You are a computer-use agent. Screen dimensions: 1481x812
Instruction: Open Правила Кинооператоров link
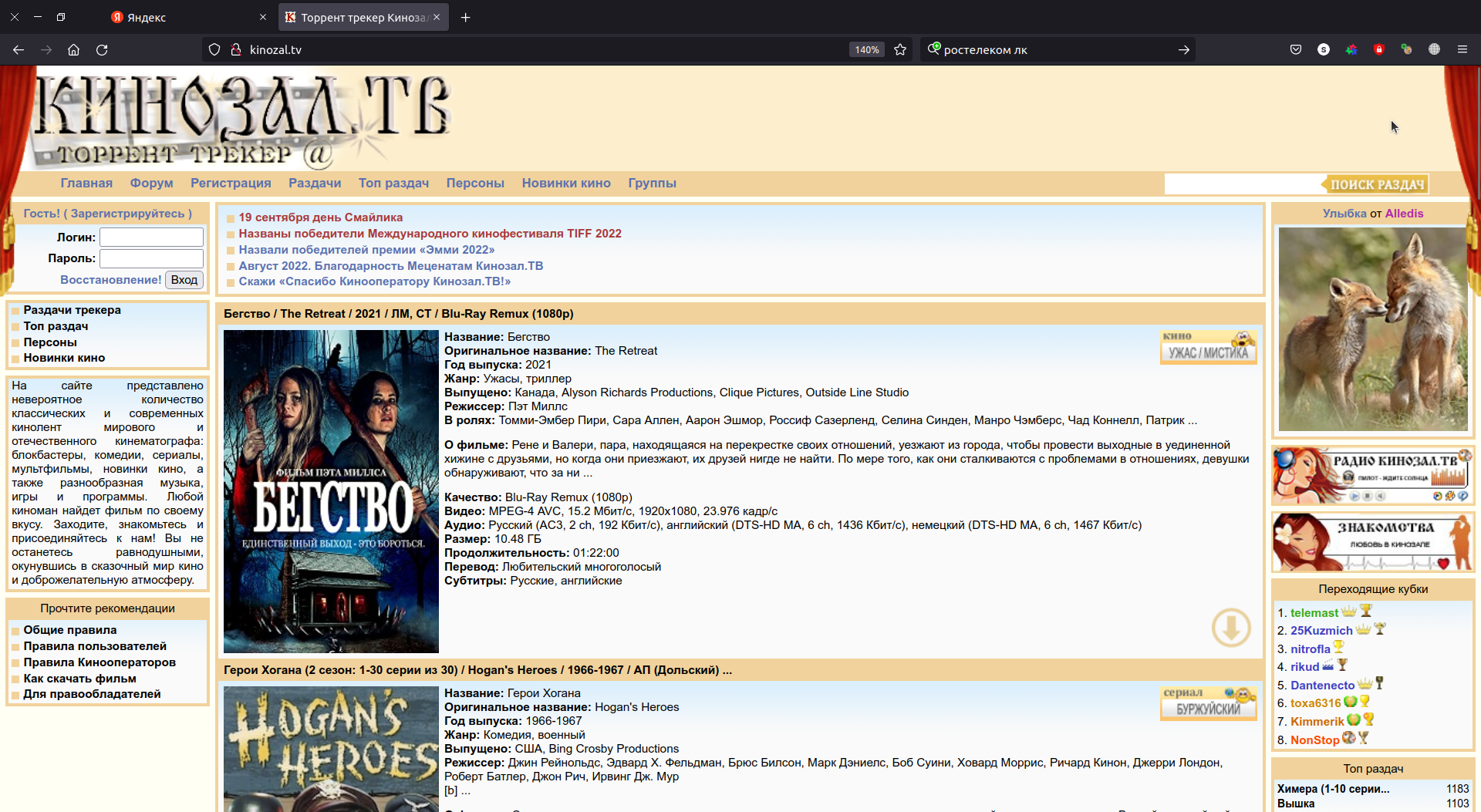click(x=100, y=662)
